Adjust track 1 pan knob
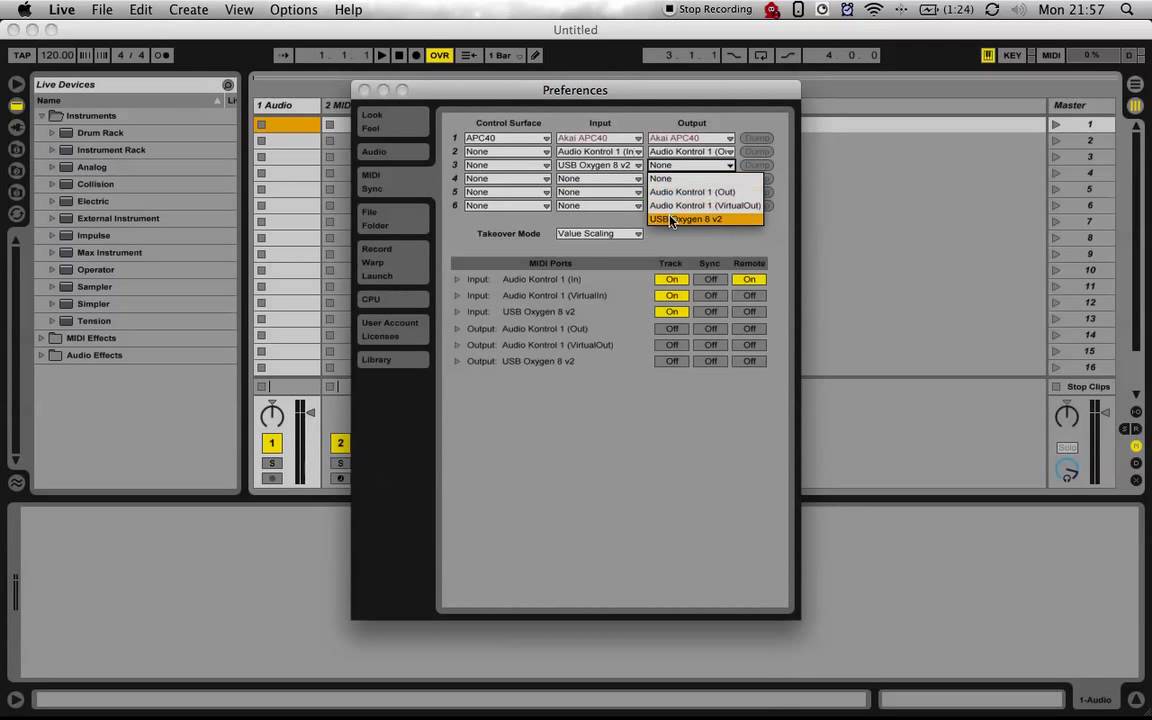1152x720 pixels. (272, 415)
